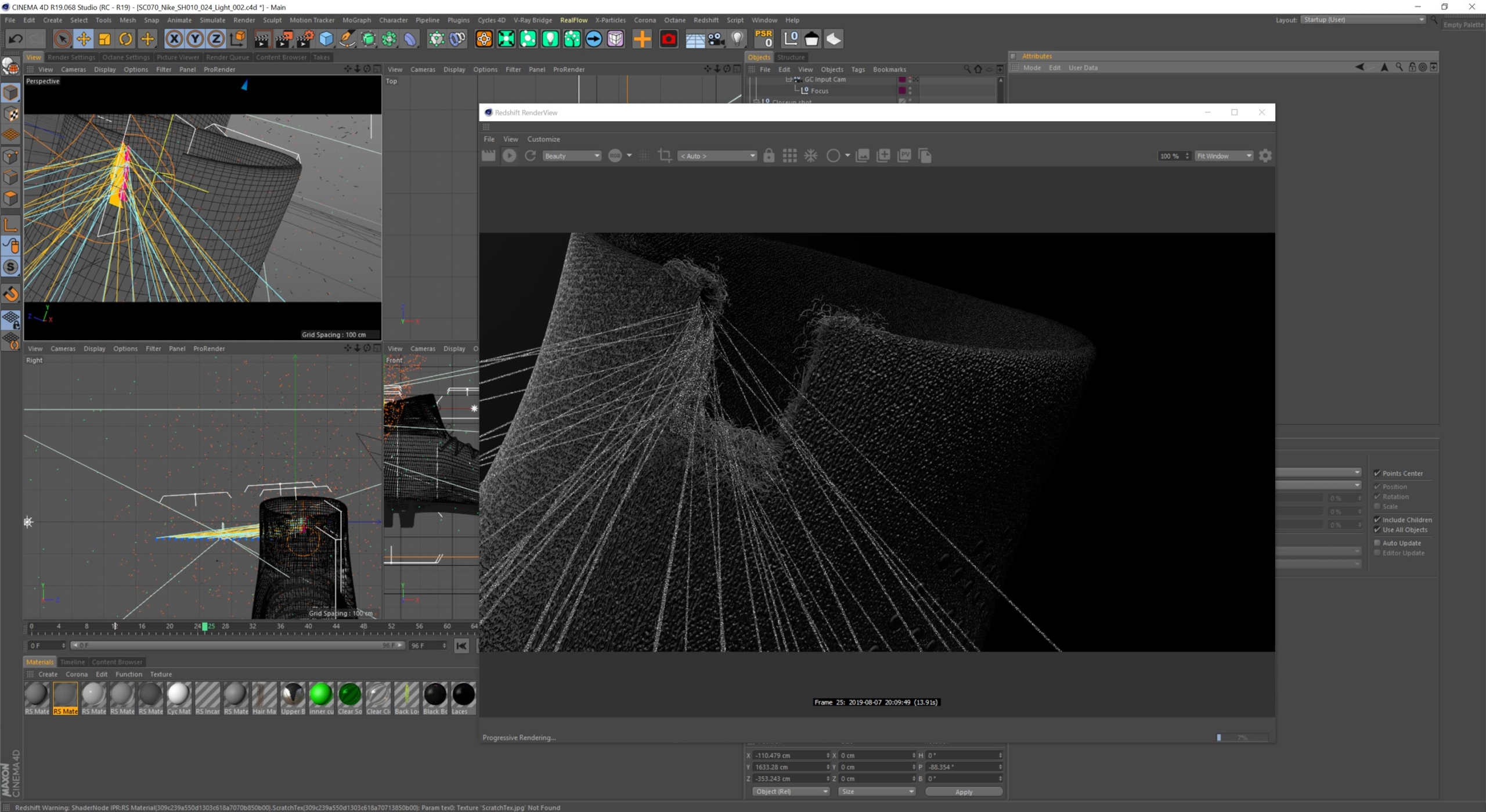Viewport: 1486px width, 812px height.
Task: Open Cameras menu in Perspective viewport
Action: pyautogui.click(x=73, y=70)
